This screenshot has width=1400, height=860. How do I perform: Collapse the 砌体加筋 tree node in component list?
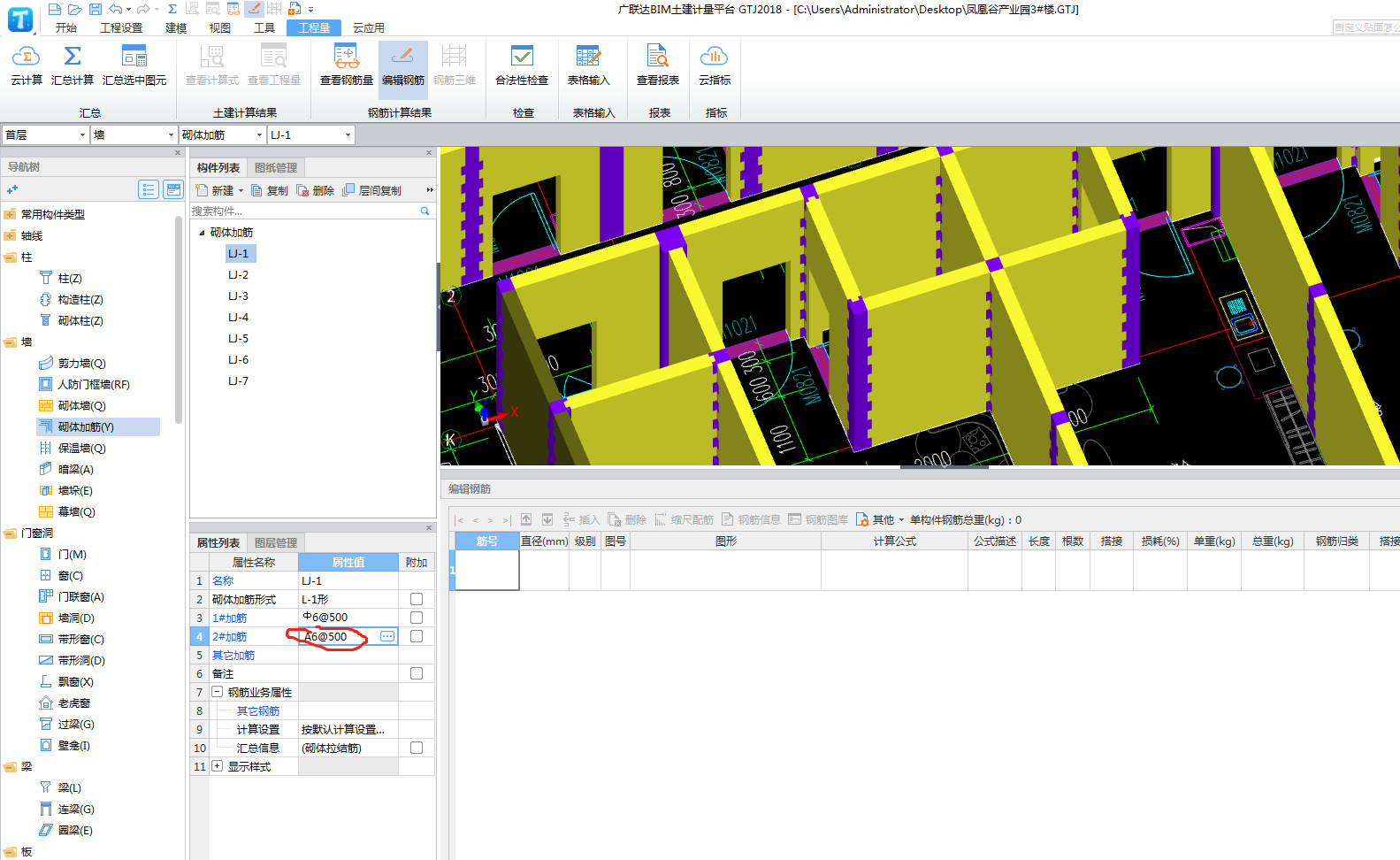pyautogui.click(x=202, y=233)
